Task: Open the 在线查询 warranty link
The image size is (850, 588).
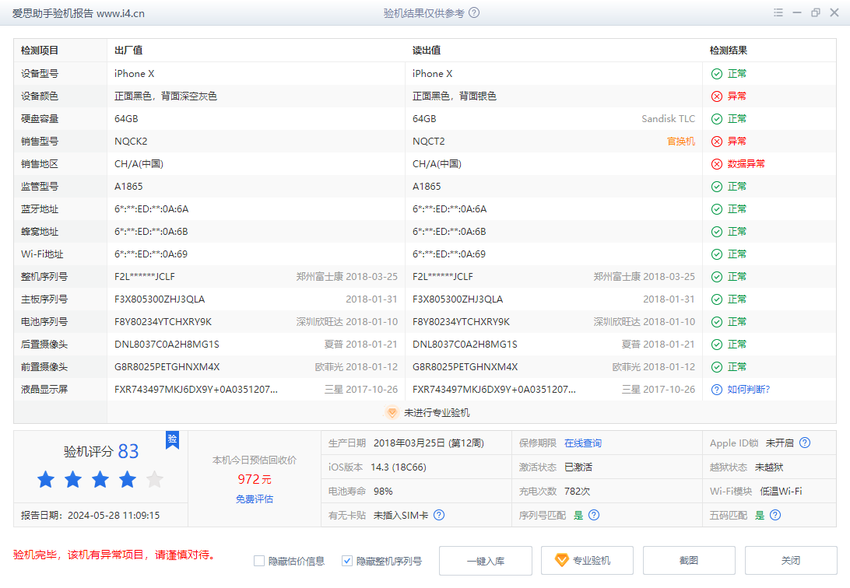Action: pos(583,443)
